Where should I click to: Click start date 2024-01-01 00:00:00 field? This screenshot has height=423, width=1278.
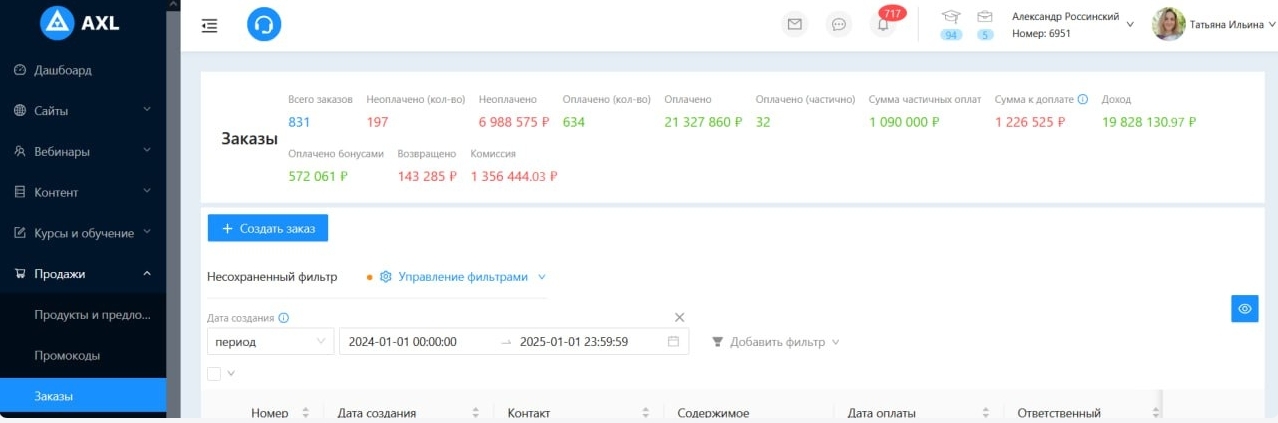coord(402,342)
